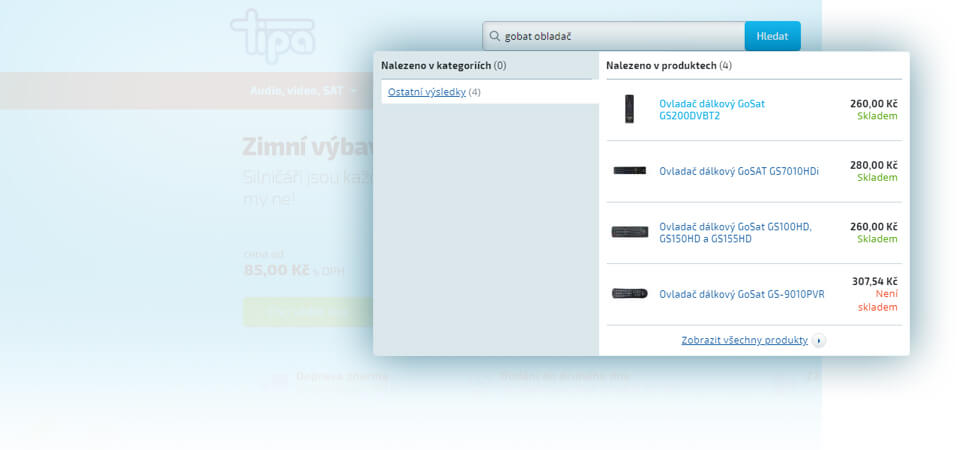Open 'Ovladač dálkový GoSat GS-9010PVR' product link
This screenshot has width=960, height=450.
741,294
